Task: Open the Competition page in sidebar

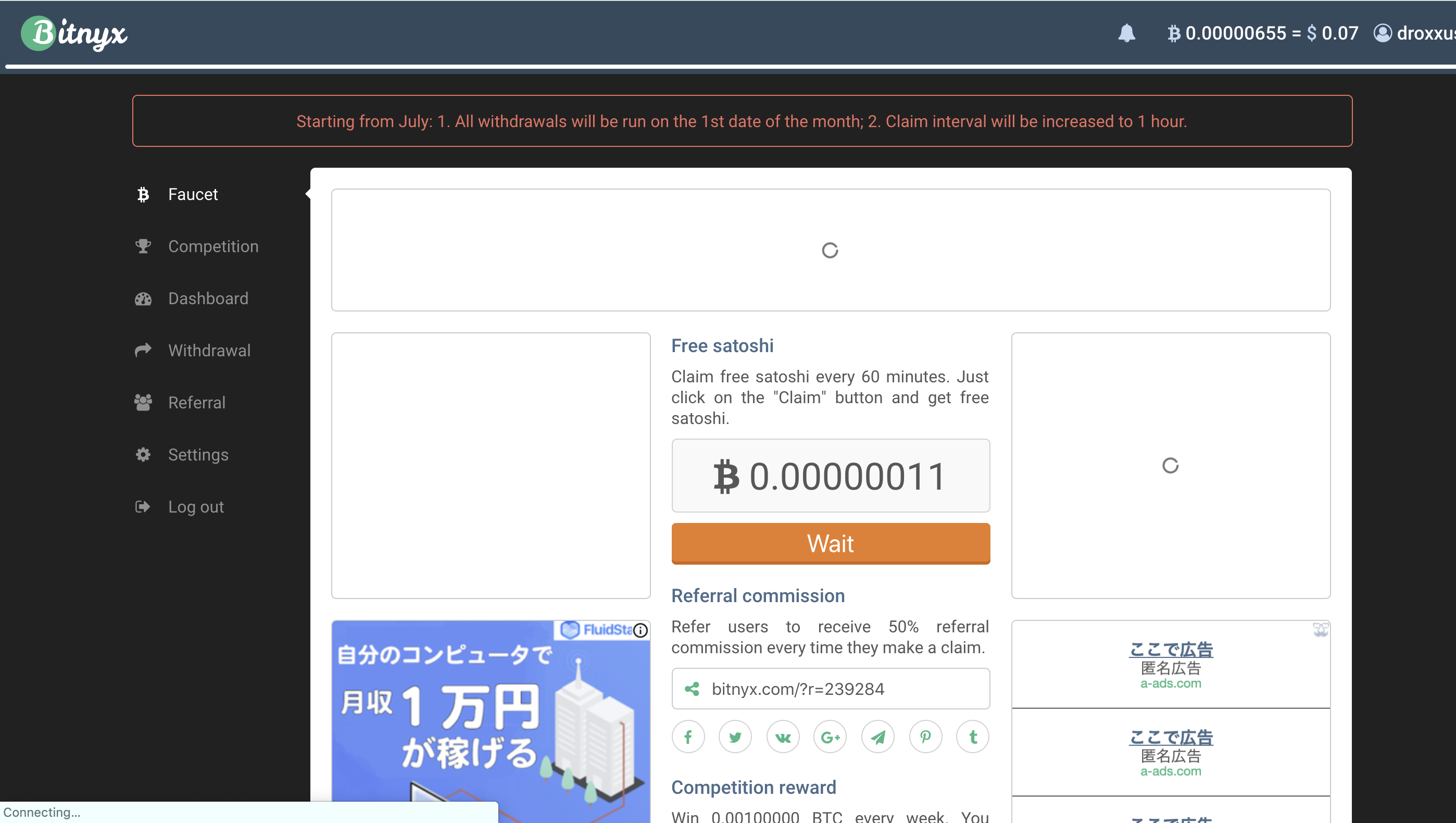Action: pos(213,246)
